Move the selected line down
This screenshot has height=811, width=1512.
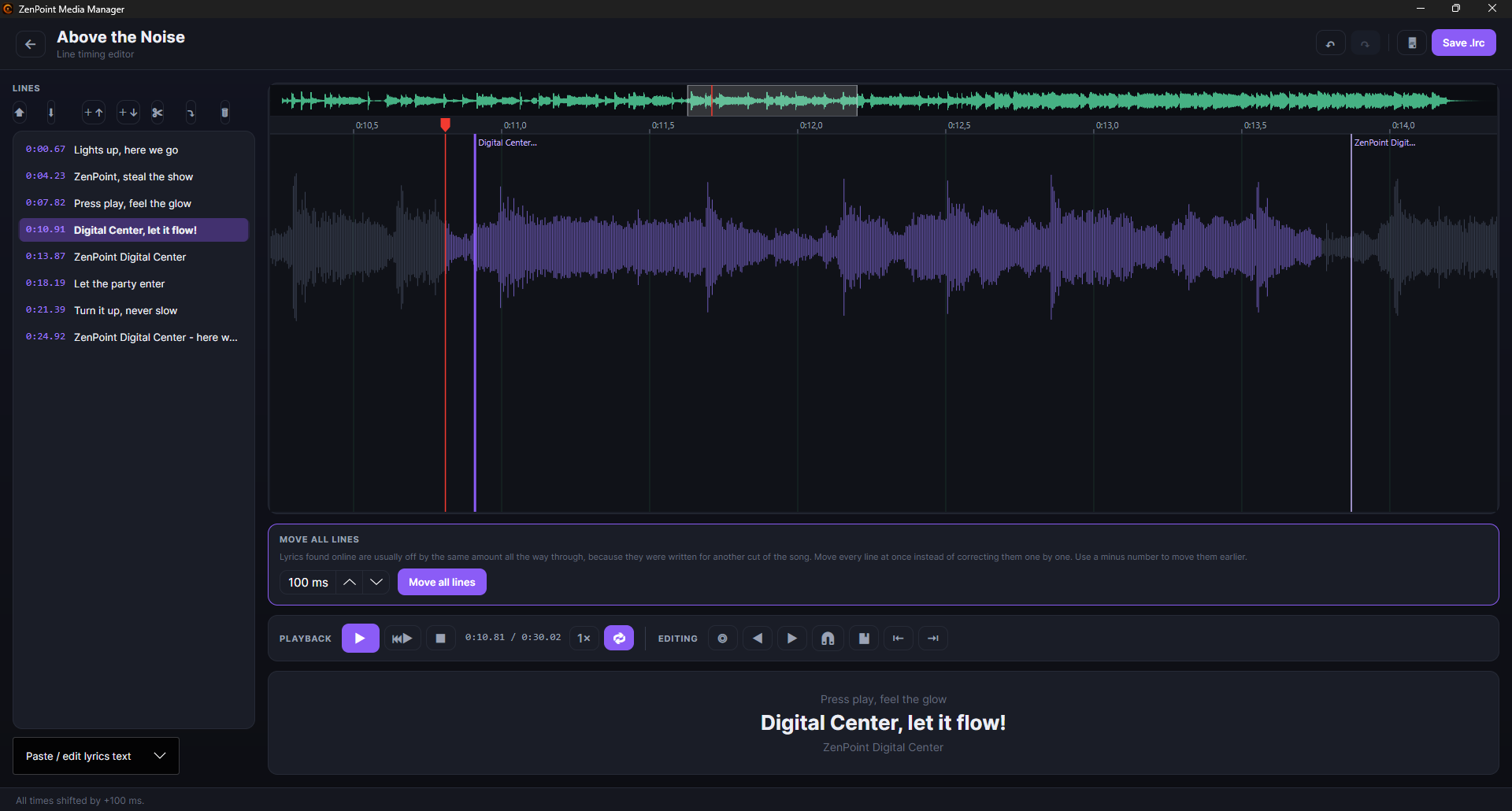tap(51, 113)
